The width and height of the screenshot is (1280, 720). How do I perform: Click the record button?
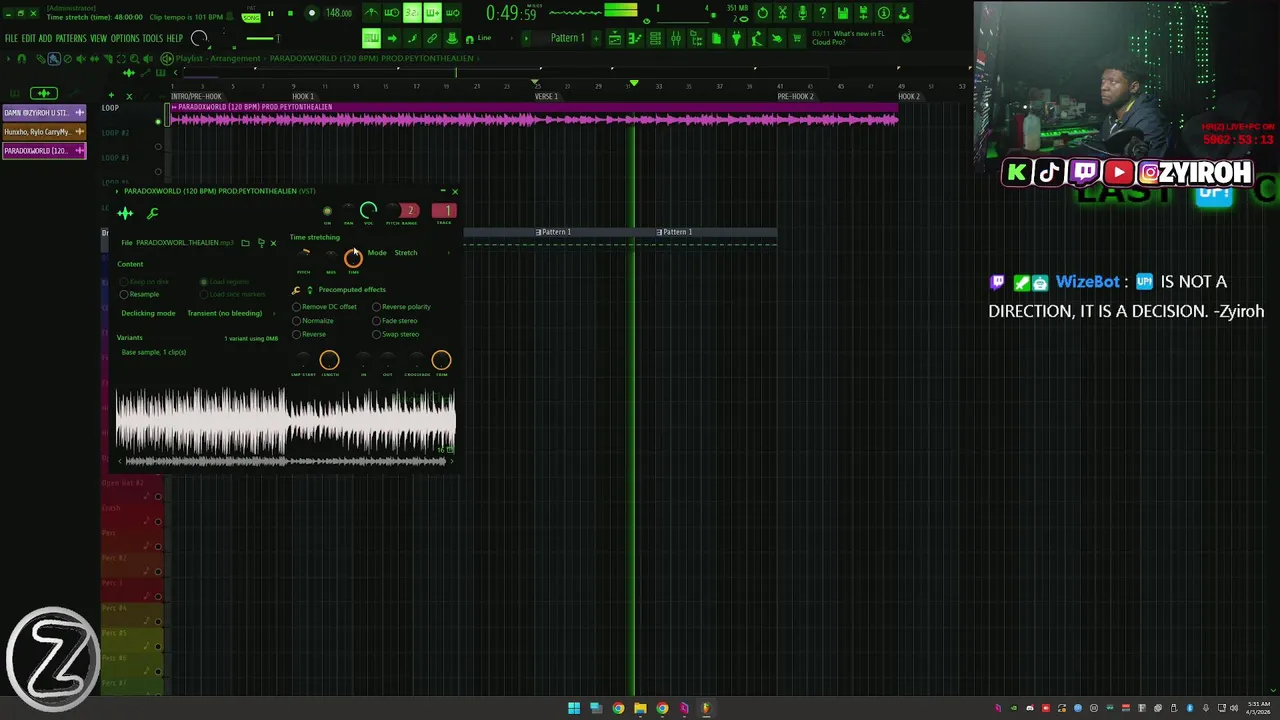(311, 13)
